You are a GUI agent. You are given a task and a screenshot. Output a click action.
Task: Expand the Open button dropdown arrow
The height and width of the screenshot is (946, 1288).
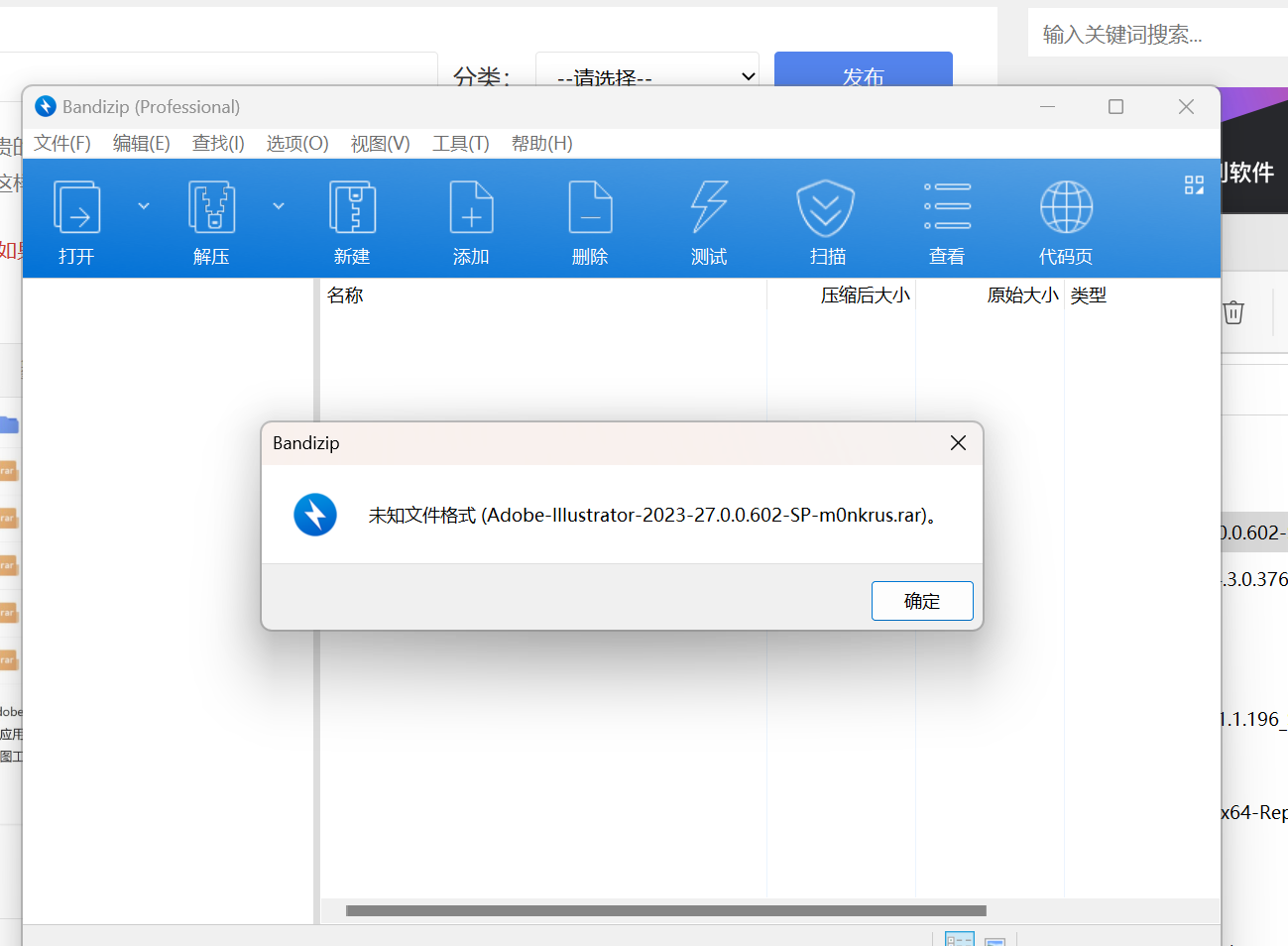click(144, 206)
